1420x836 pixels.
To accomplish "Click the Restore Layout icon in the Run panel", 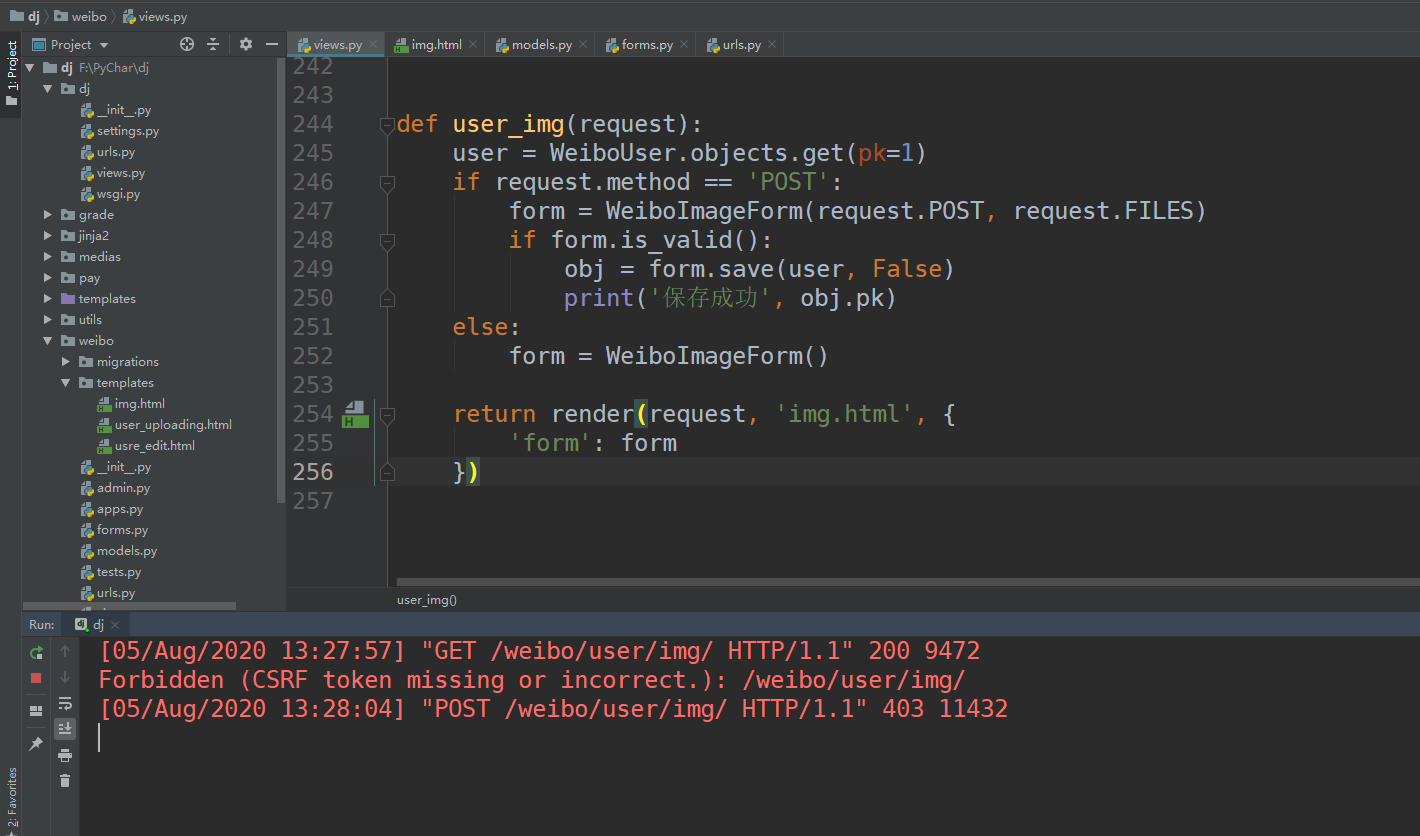I will point(36,711).
